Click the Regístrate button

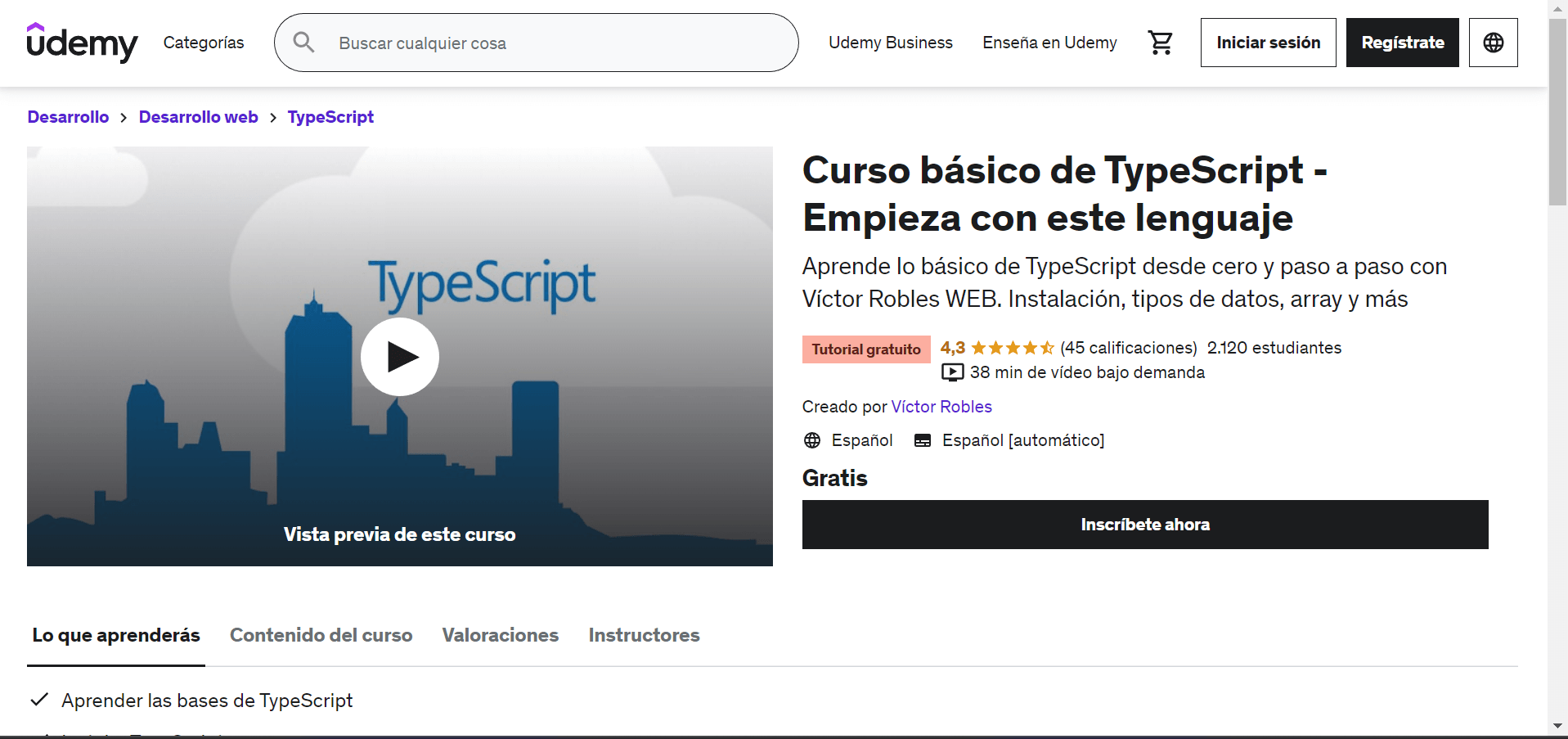pyautogui.click(x=1403, y=43)
